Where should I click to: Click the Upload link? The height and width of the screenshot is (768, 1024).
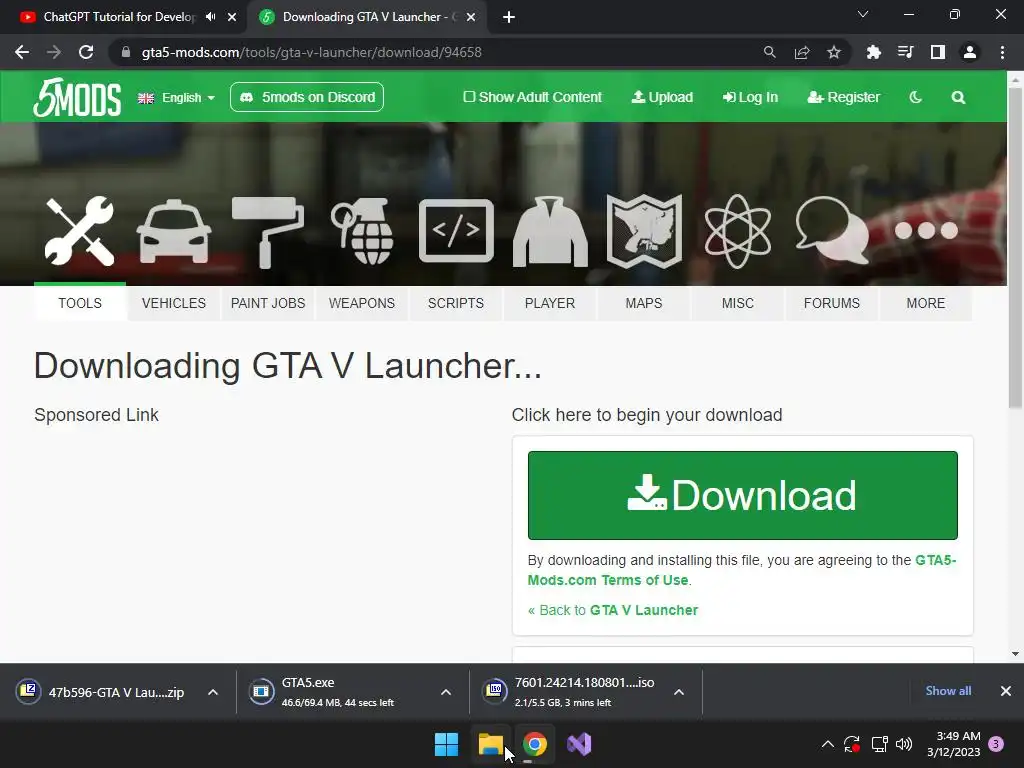(x=662, y=97)
